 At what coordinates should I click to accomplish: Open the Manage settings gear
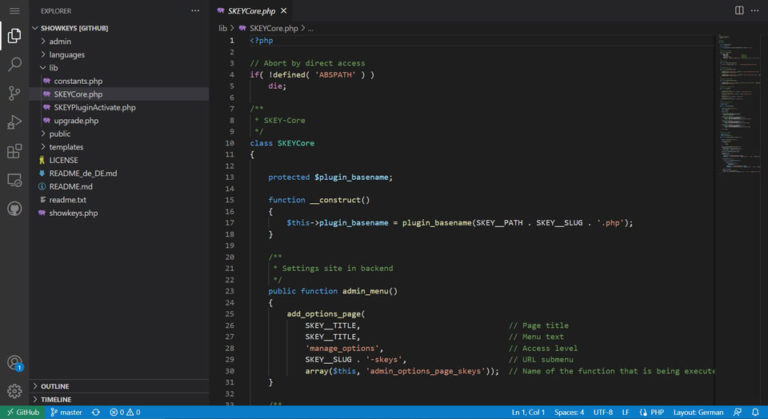(x=14, y=391)
